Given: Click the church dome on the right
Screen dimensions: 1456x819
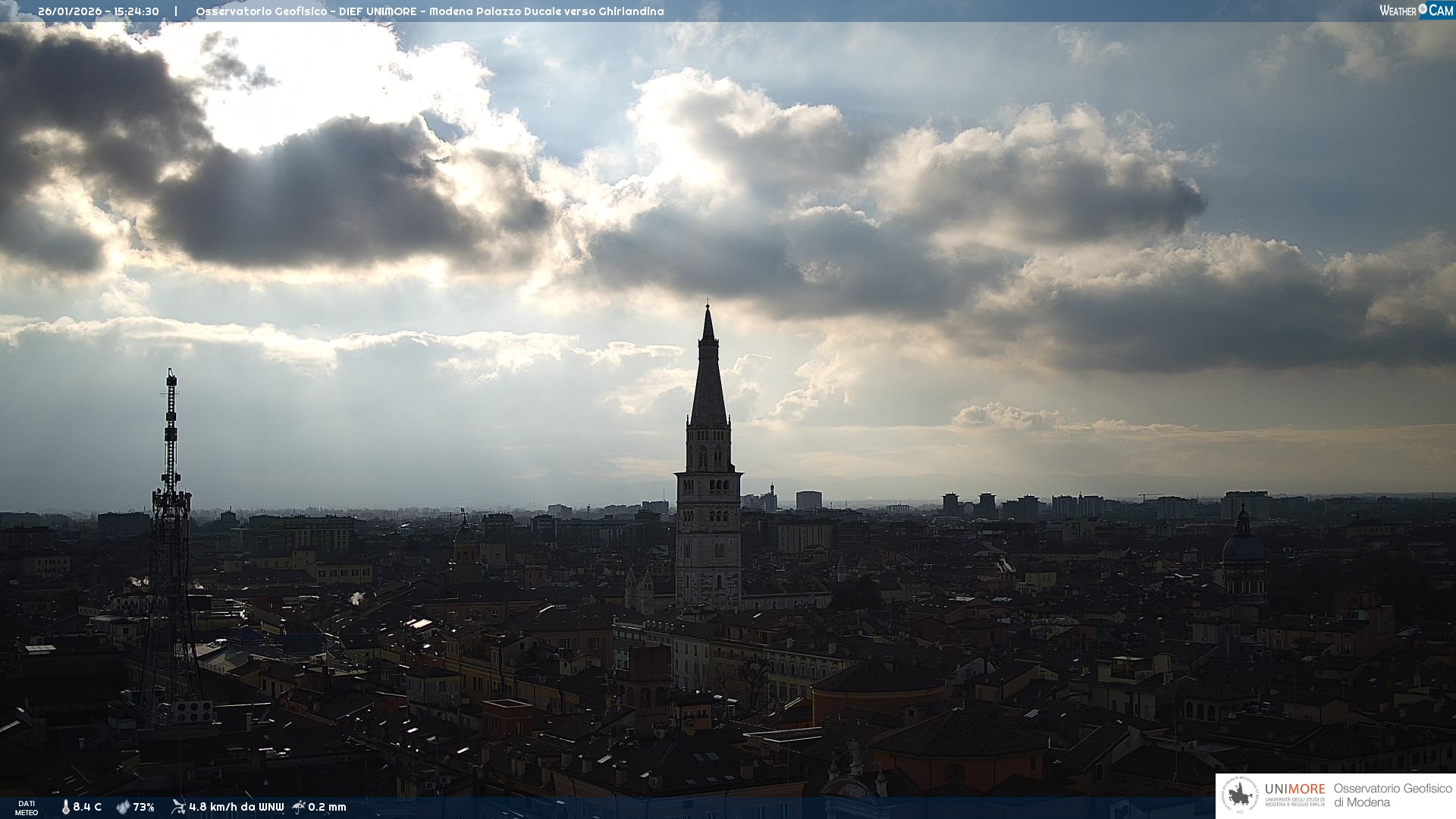Looking at the screenshot, I should (x=1243, y=546).
